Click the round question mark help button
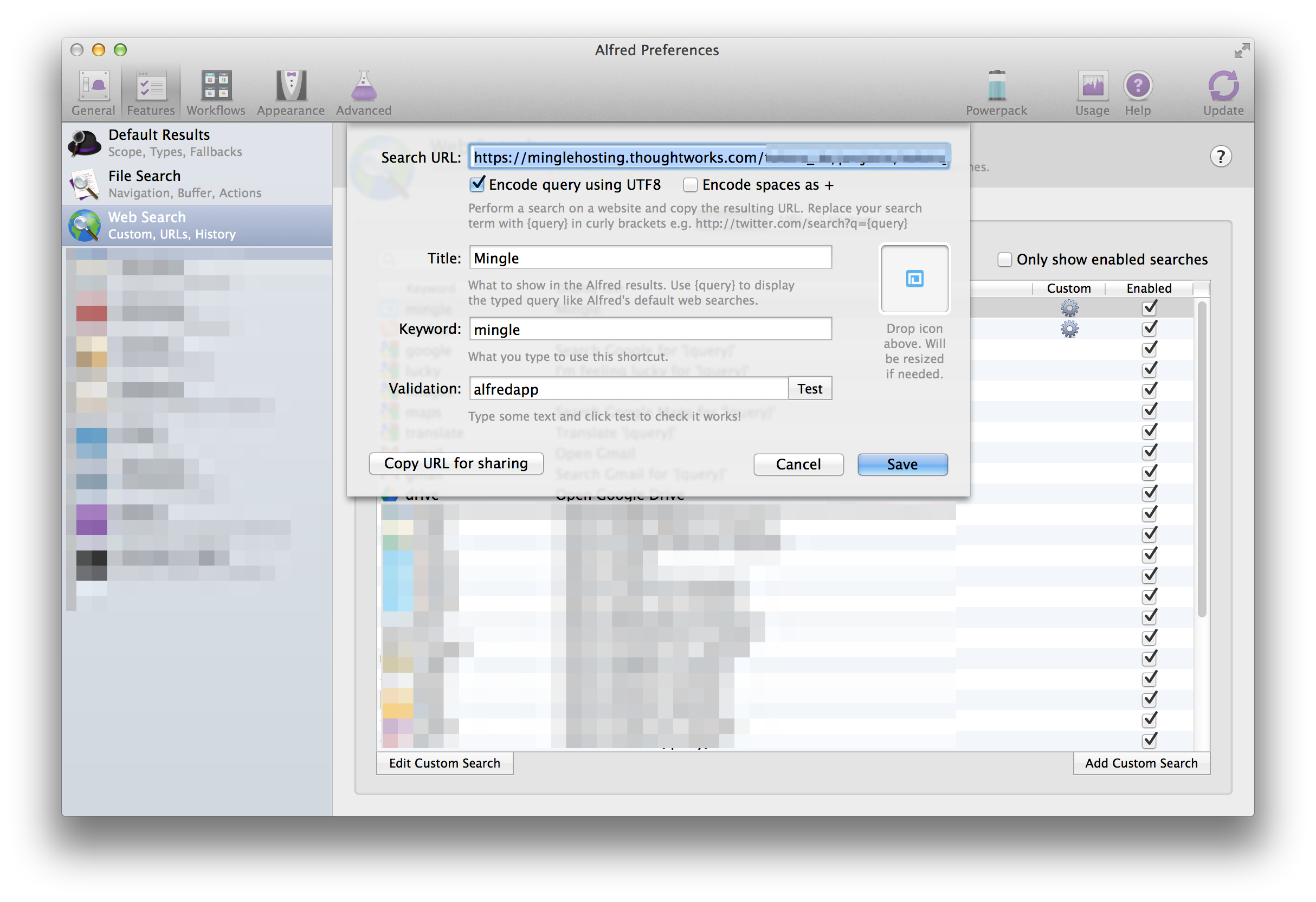The width and height of the screenshot is (1316, 902). [1220, 156]
